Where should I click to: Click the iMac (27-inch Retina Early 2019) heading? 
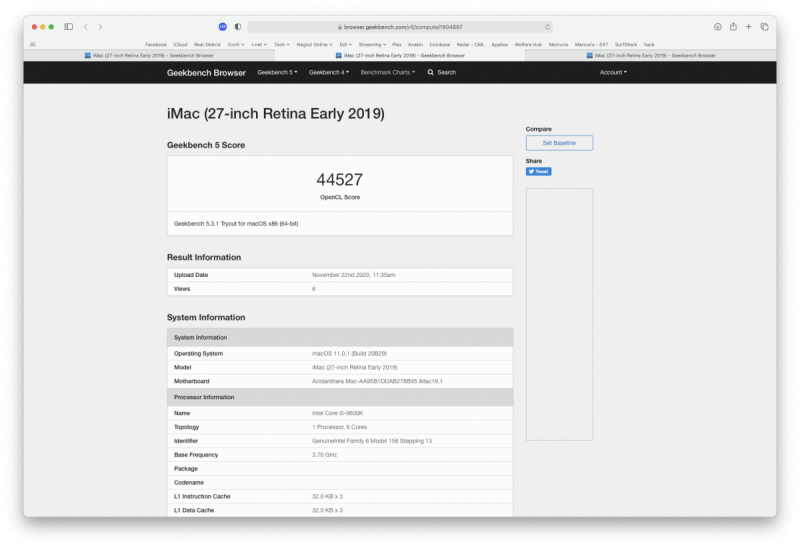276,113
